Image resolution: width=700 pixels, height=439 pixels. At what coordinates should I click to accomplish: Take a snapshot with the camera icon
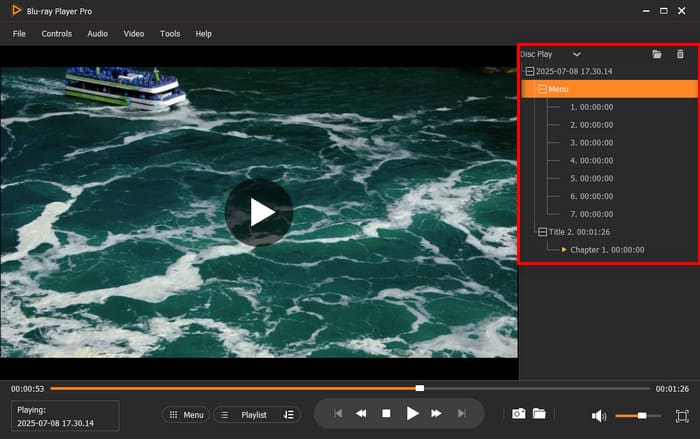click(518, 414)
